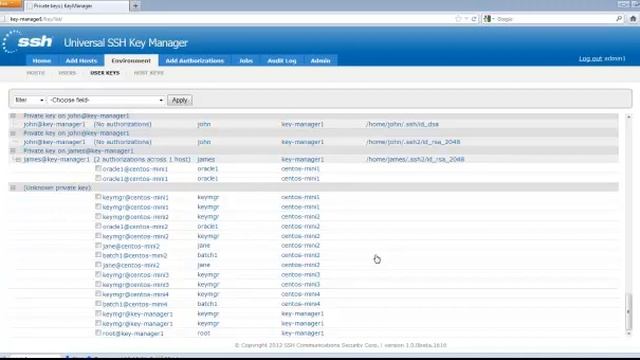Collapse the james@key-manager1 authorizations row

point(18,160)
